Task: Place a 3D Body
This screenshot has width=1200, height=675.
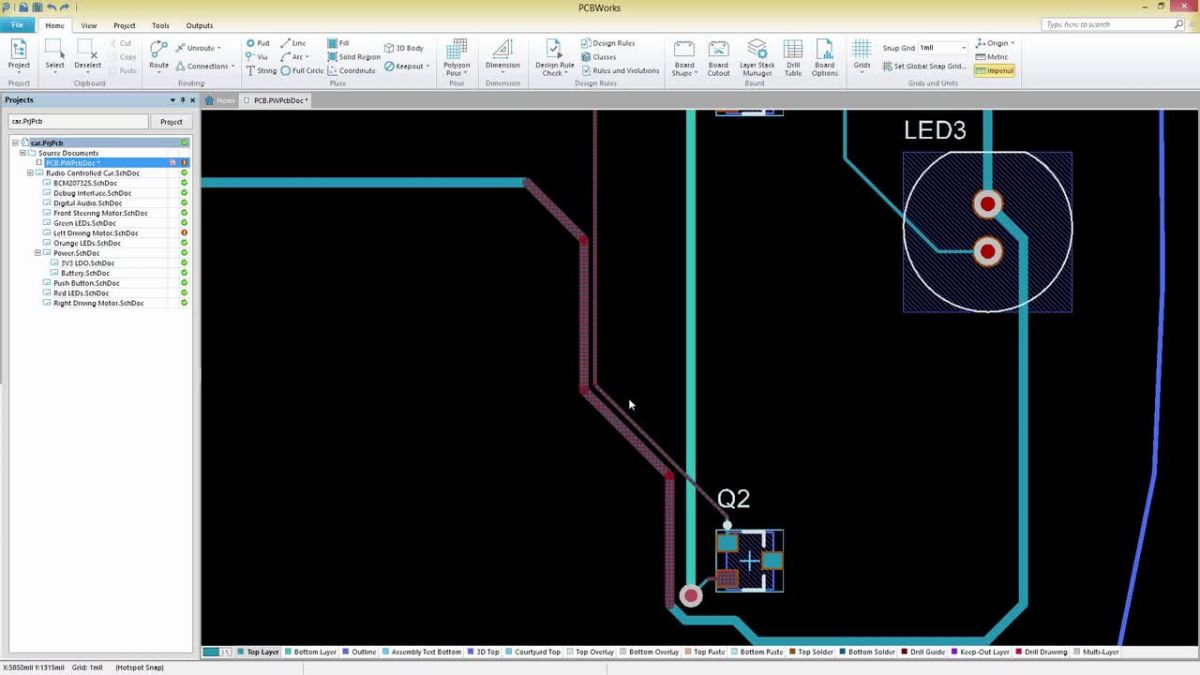Action: (x=405, y=46)
